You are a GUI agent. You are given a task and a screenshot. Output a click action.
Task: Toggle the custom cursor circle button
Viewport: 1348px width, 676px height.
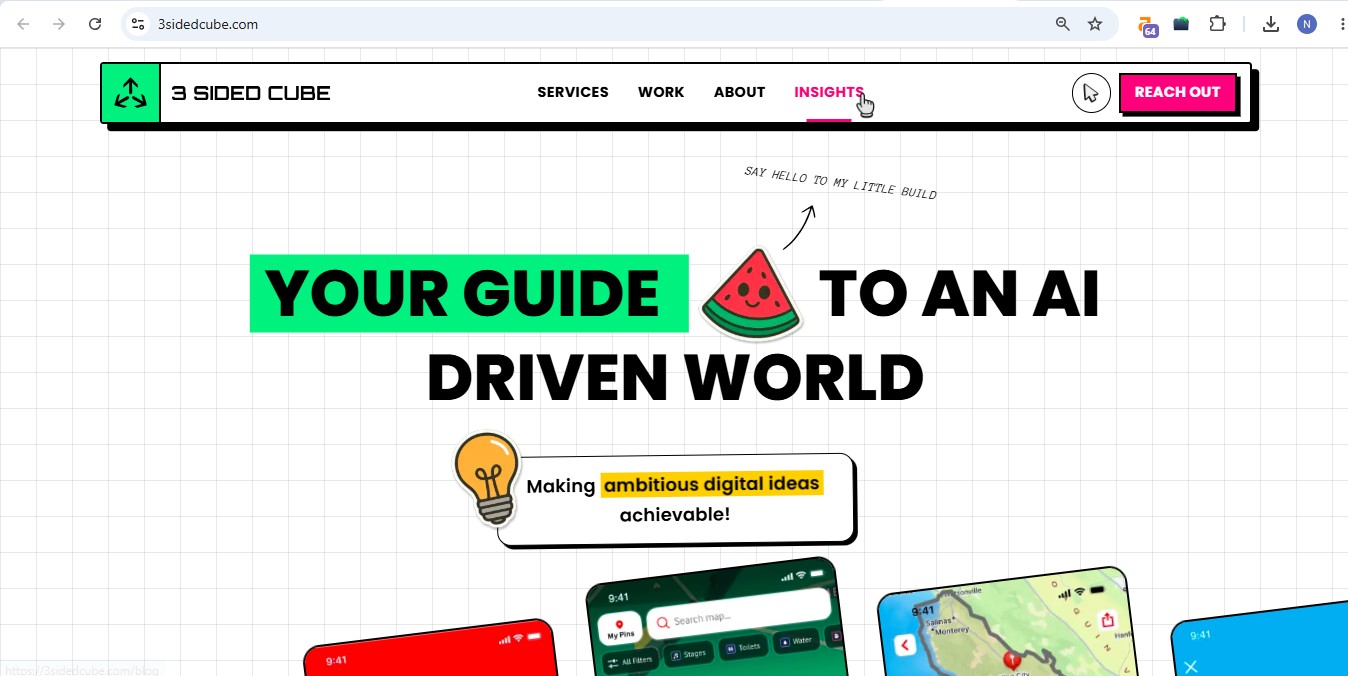pyautogui.click(x=1091, y=93)
